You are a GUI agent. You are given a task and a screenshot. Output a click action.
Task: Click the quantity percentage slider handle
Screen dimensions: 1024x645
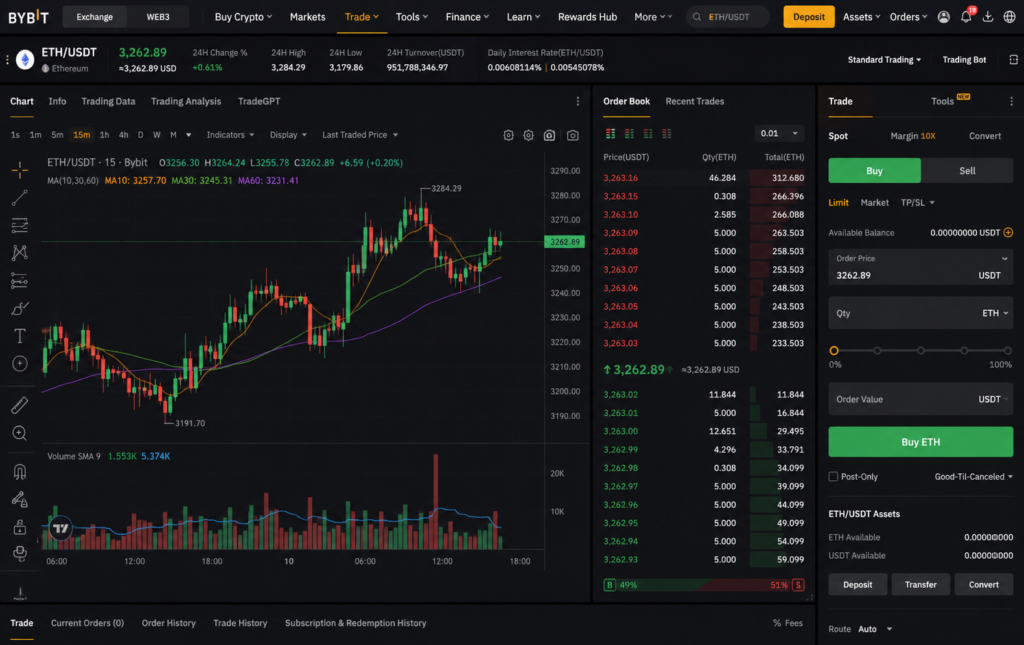point(834,351)
